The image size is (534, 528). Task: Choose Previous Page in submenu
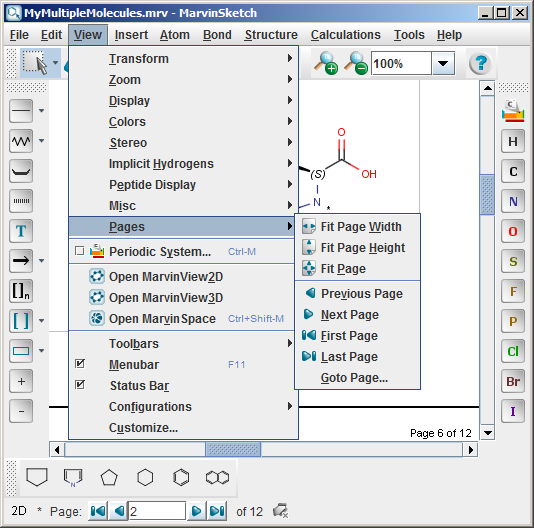coord(358,293)
